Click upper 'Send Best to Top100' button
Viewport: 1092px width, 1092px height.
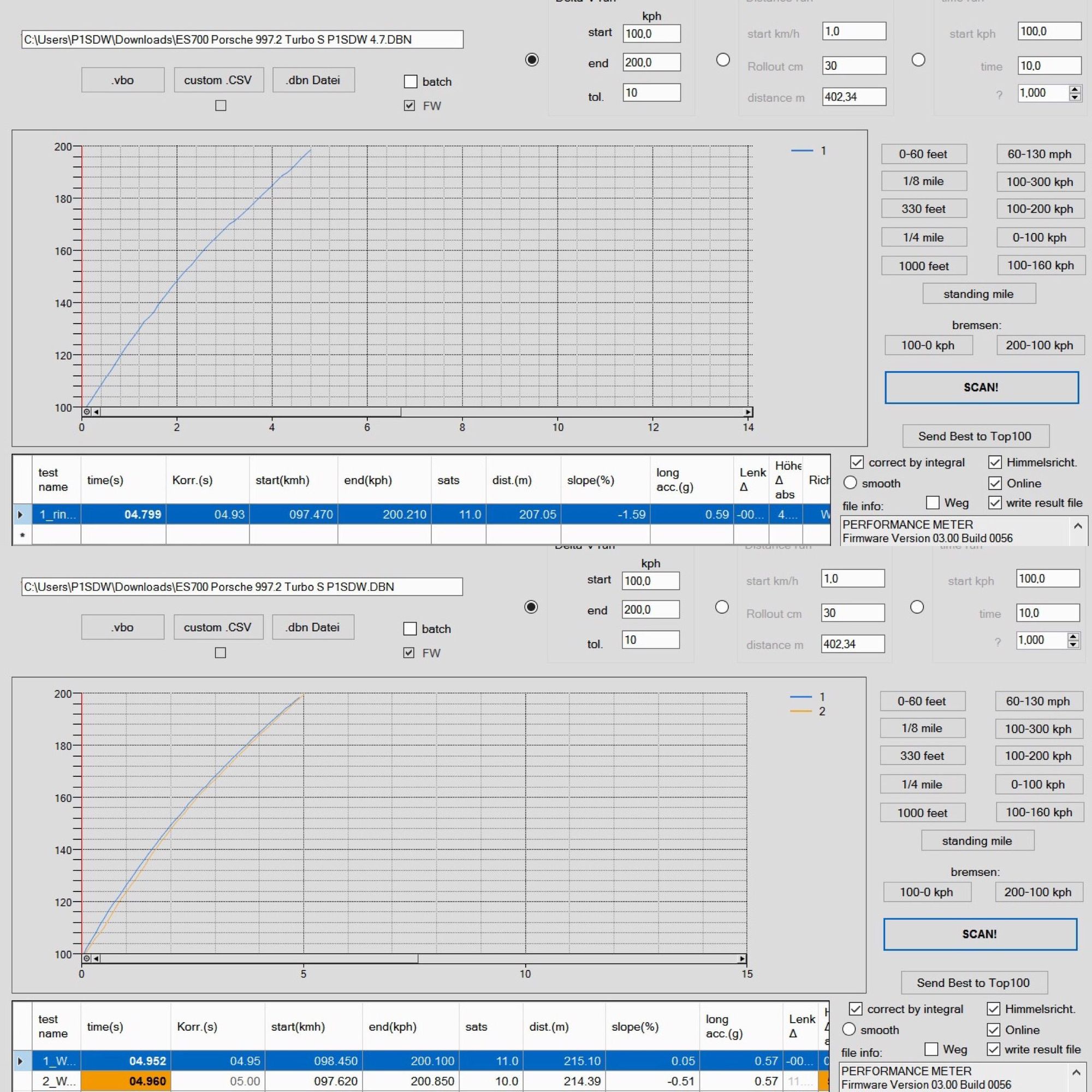[976, 436]
